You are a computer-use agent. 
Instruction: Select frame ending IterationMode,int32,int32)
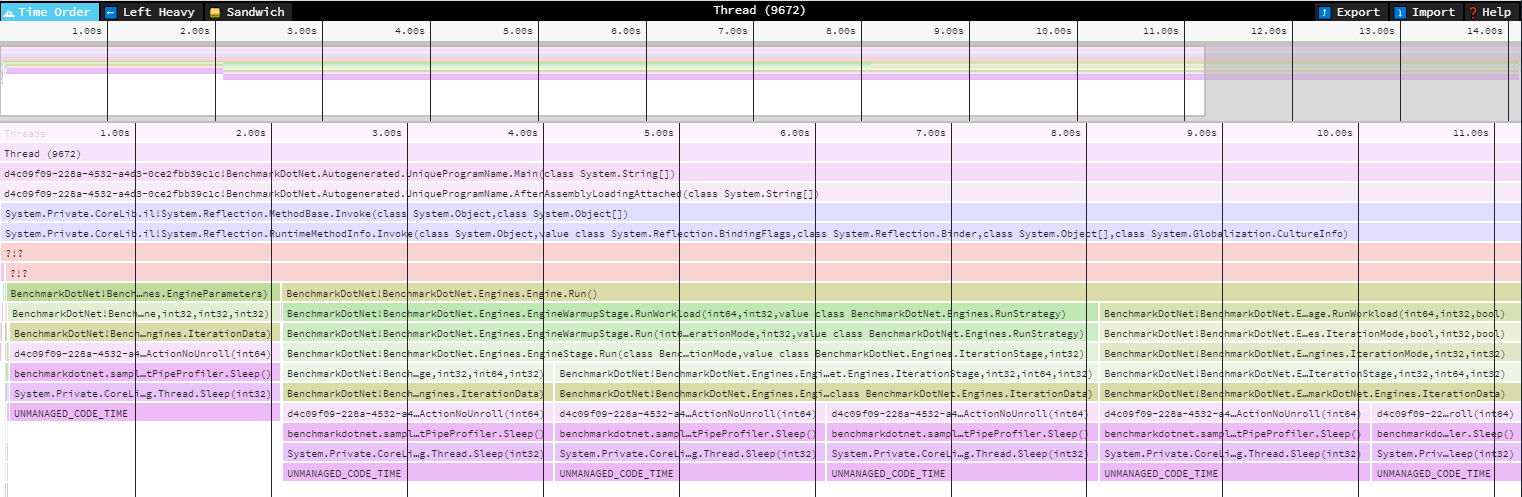pos(1311,353)
